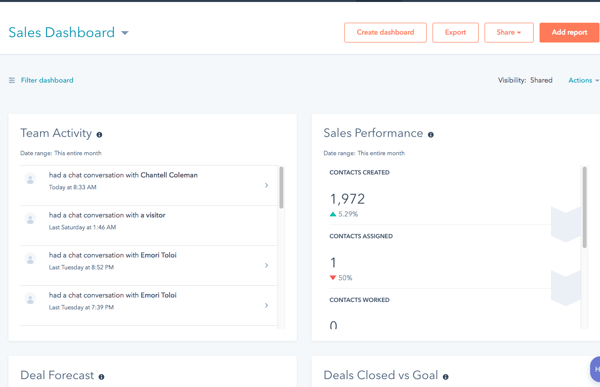Click the Sales Performance report title

point(373,133)
